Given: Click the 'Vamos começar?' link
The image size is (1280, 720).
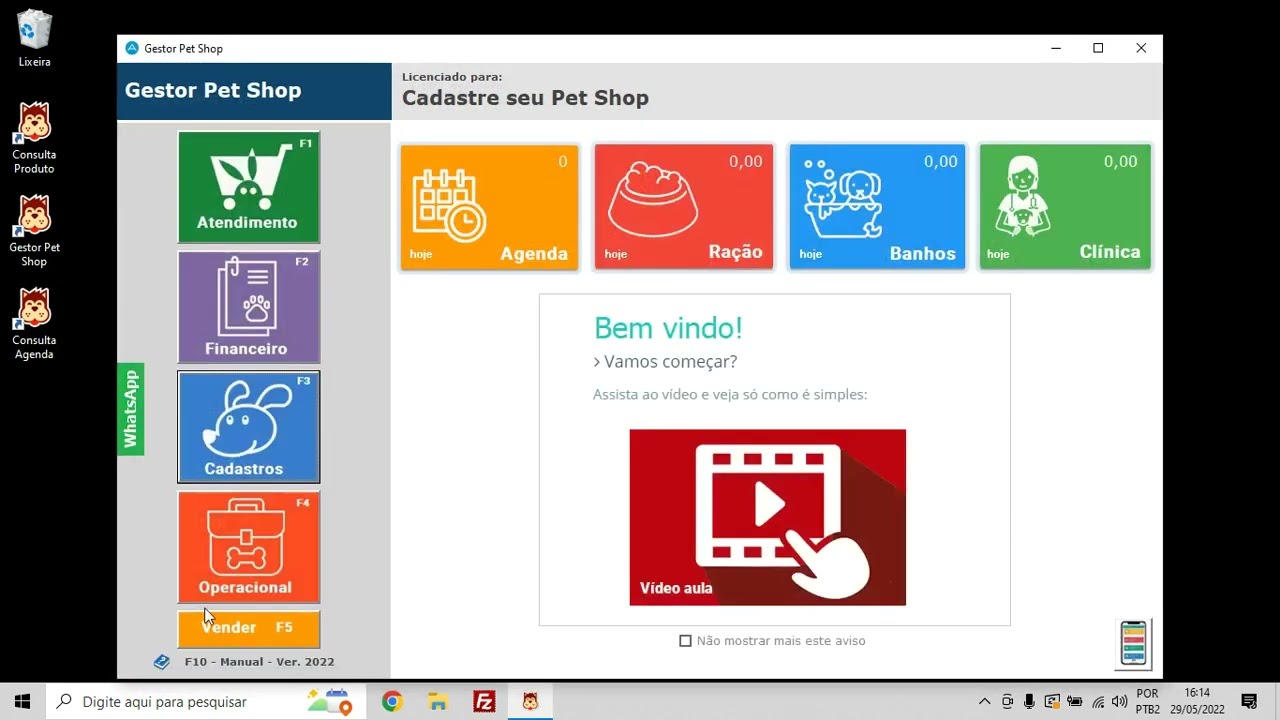Looking at the screenshot, I should point(665,362).
